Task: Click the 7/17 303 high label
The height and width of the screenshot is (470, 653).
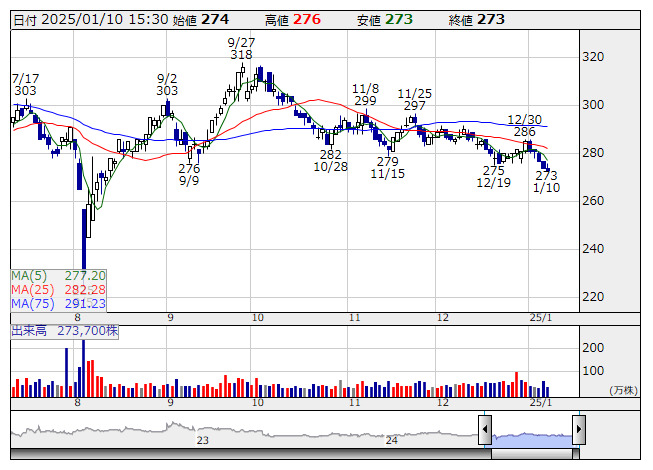Action: (25, 85)
